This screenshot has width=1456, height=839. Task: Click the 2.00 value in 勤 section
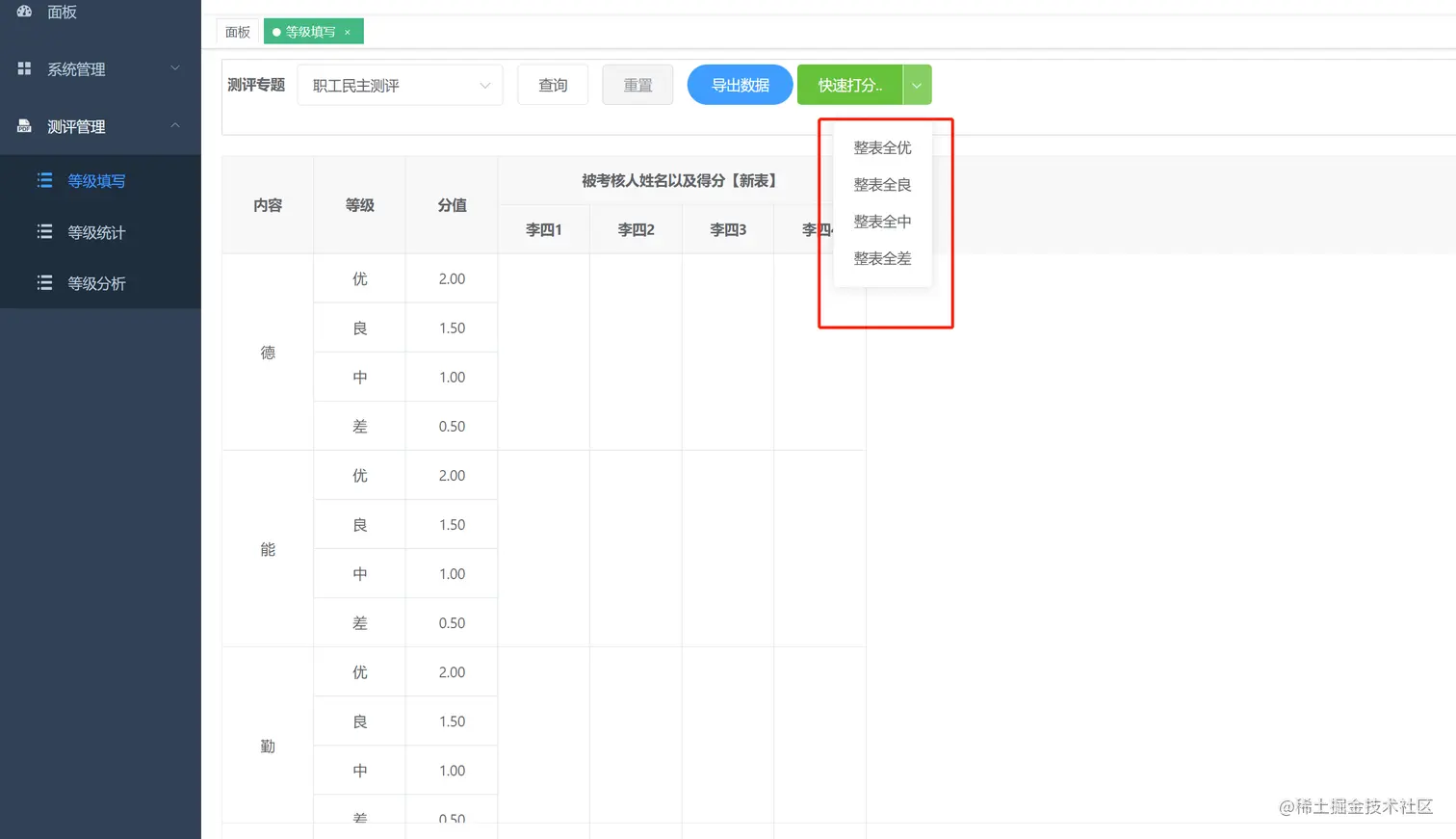pyautogui.click(x=452, y=671)
